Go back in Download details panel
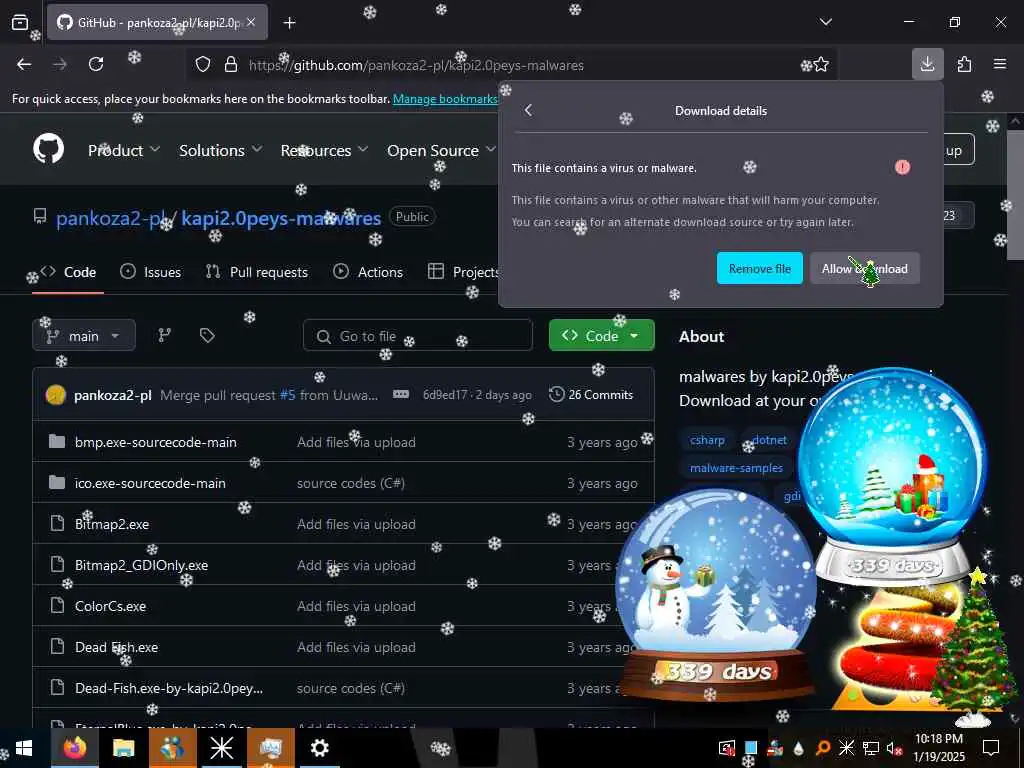The width and height of the screenshot is (1024, 768). [x=528, y=110]
